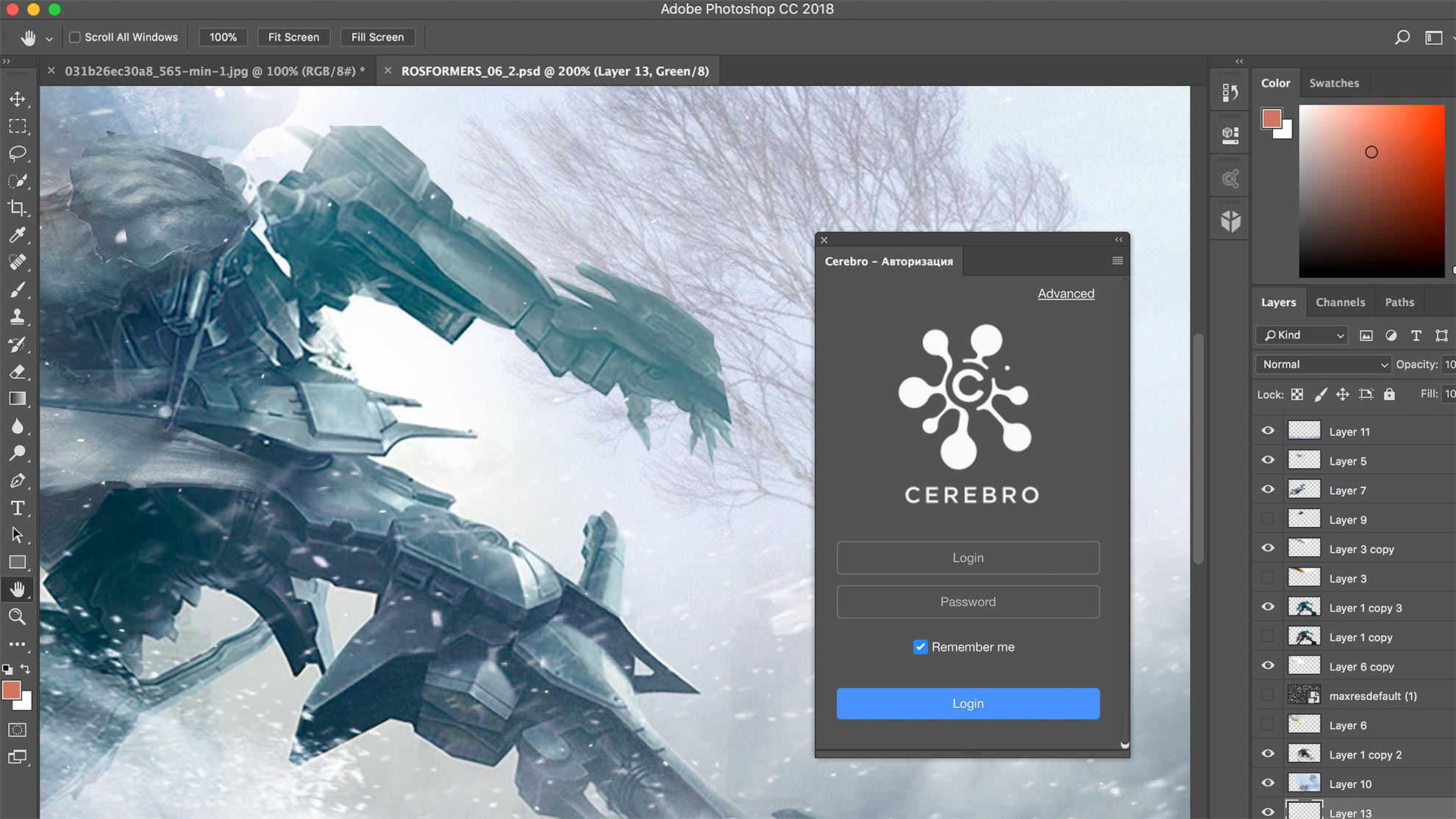Uncheck the Remember me checkbox
Screen dimensions: 1456x819
point(920,647)
